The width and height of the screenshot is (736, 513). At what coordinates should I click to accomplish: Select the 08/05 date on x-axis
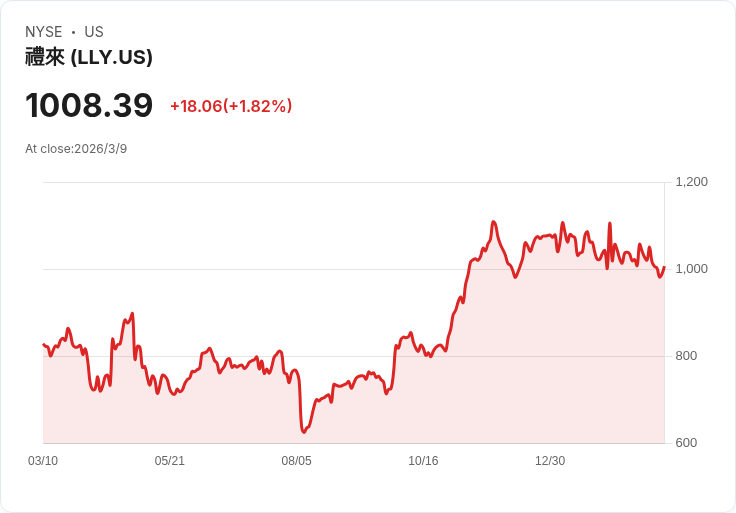click(x=297, y=461)
